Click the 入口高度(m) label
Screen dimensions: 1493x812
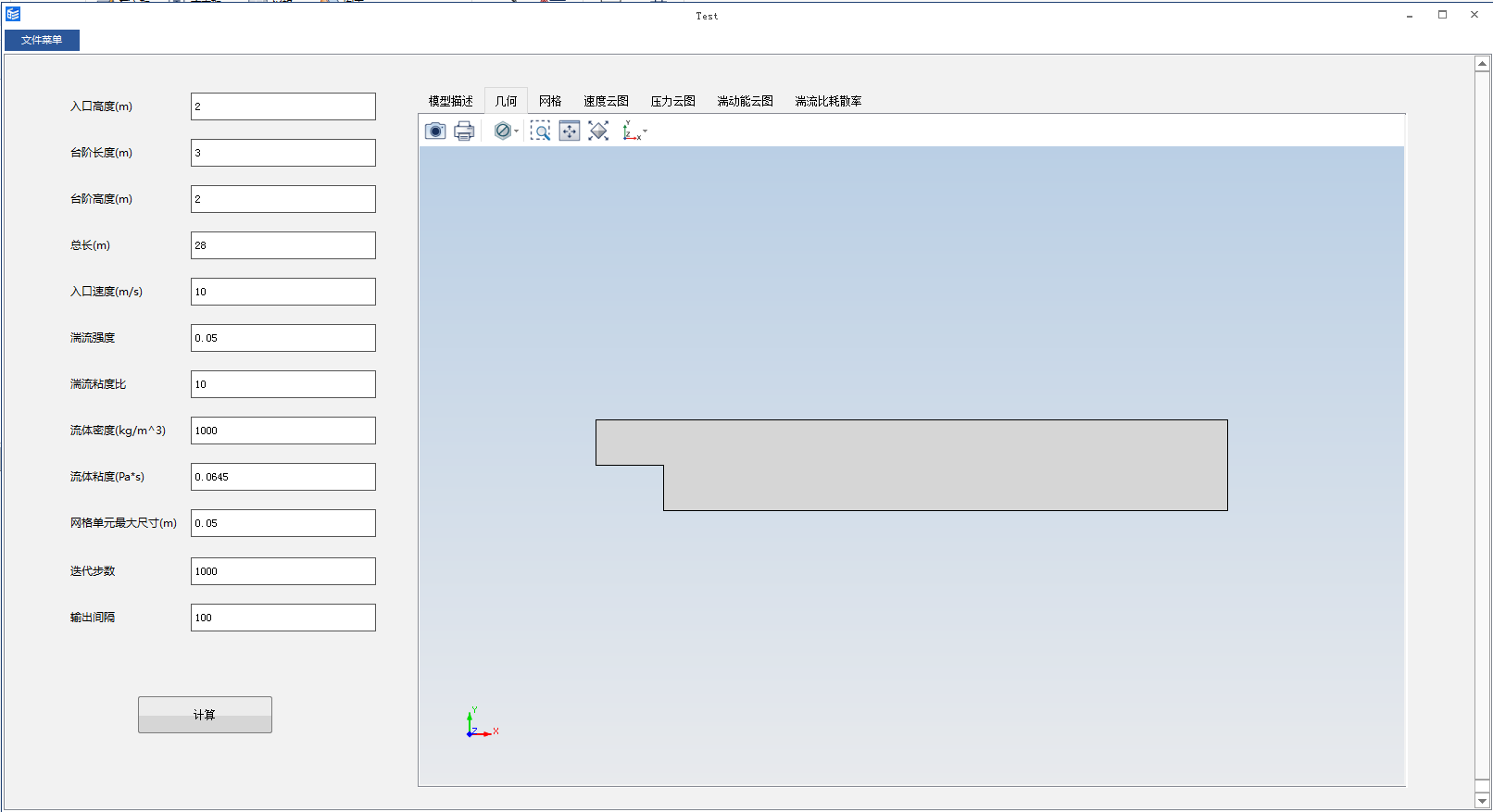coord(101,106)
